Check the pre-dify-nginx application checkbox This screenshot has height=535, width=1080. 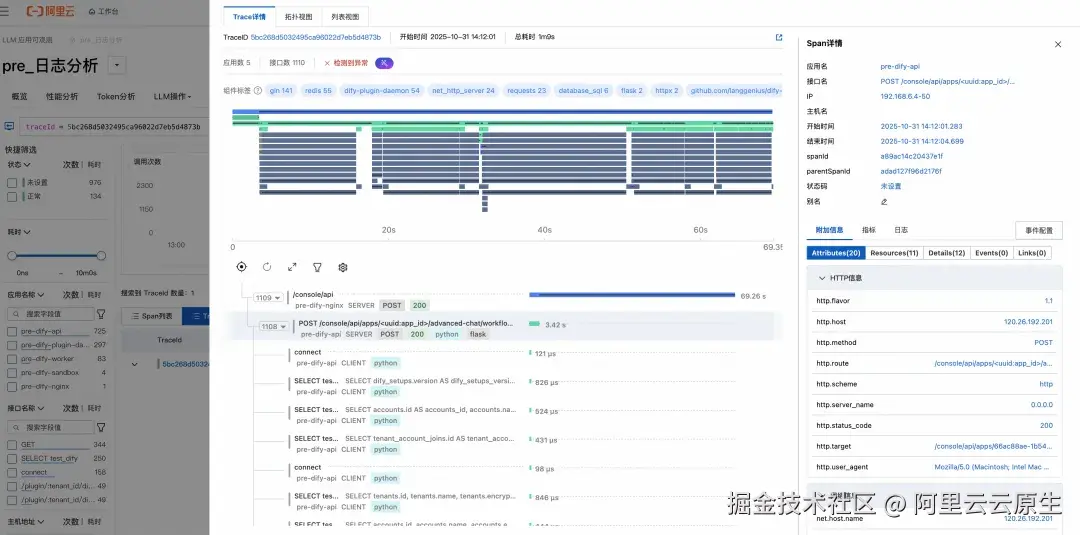(x=12, y=386)
